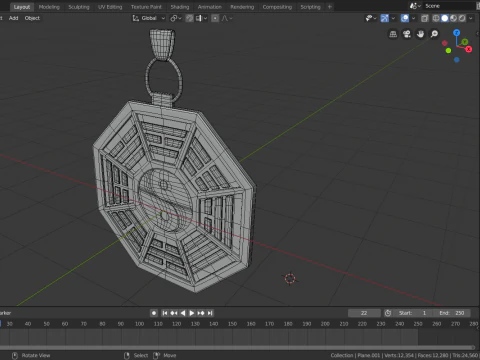The image size is (480, 360).
Task: Click current frame field showing 22
Action: pos(364,313)
